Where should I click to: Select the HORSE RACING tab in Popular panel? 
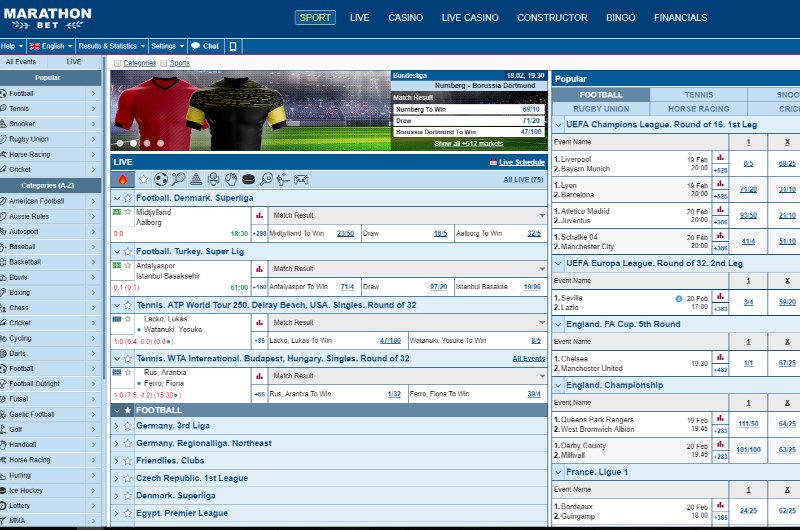coord(698,109)
